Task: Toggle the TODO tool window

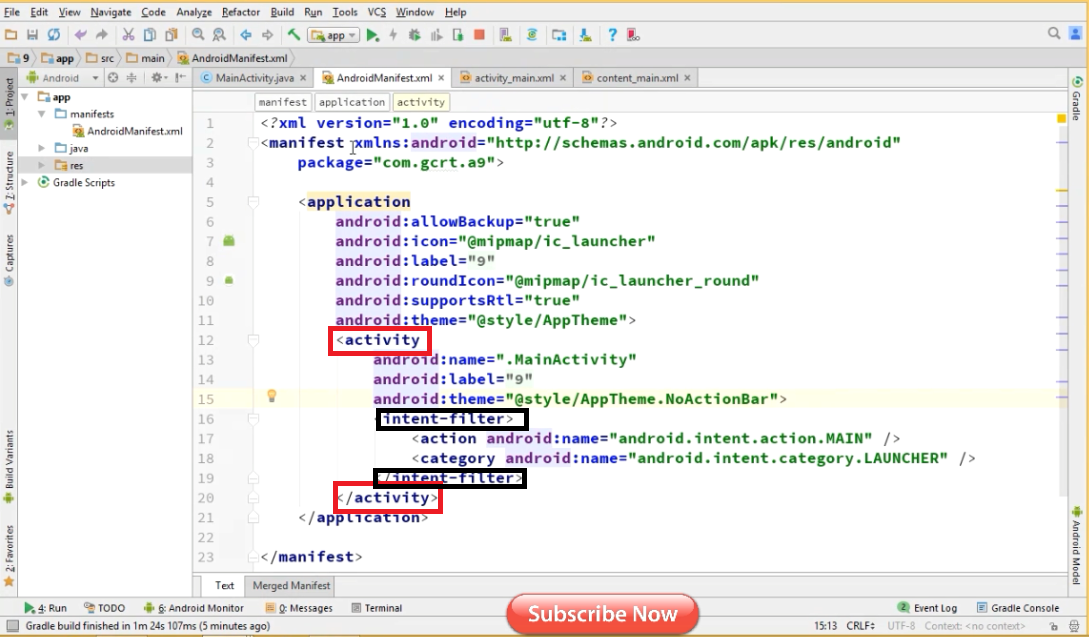Action: (104, 608)
